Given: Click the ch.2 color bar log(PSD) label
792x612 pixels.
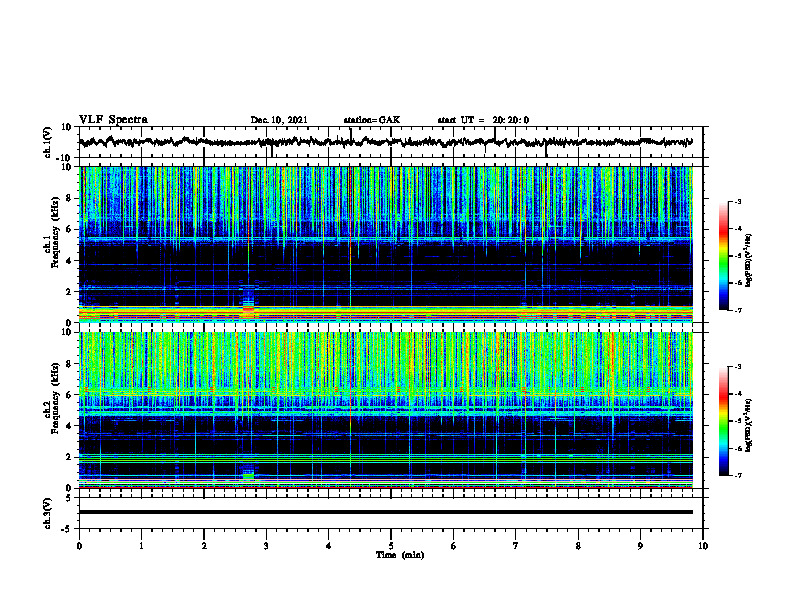Looking at the screenshot, I should point(748,425).
